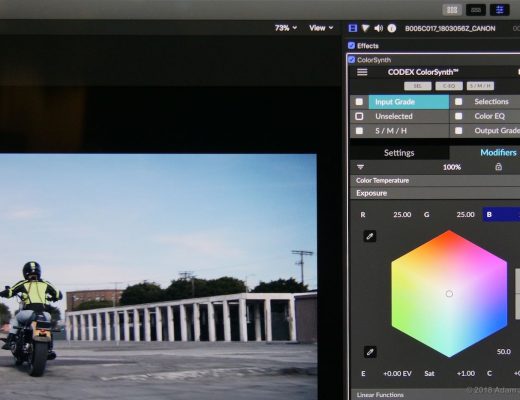Click the lock icon next to 100%
Screen dimensions: 520x400
[498, 167]
